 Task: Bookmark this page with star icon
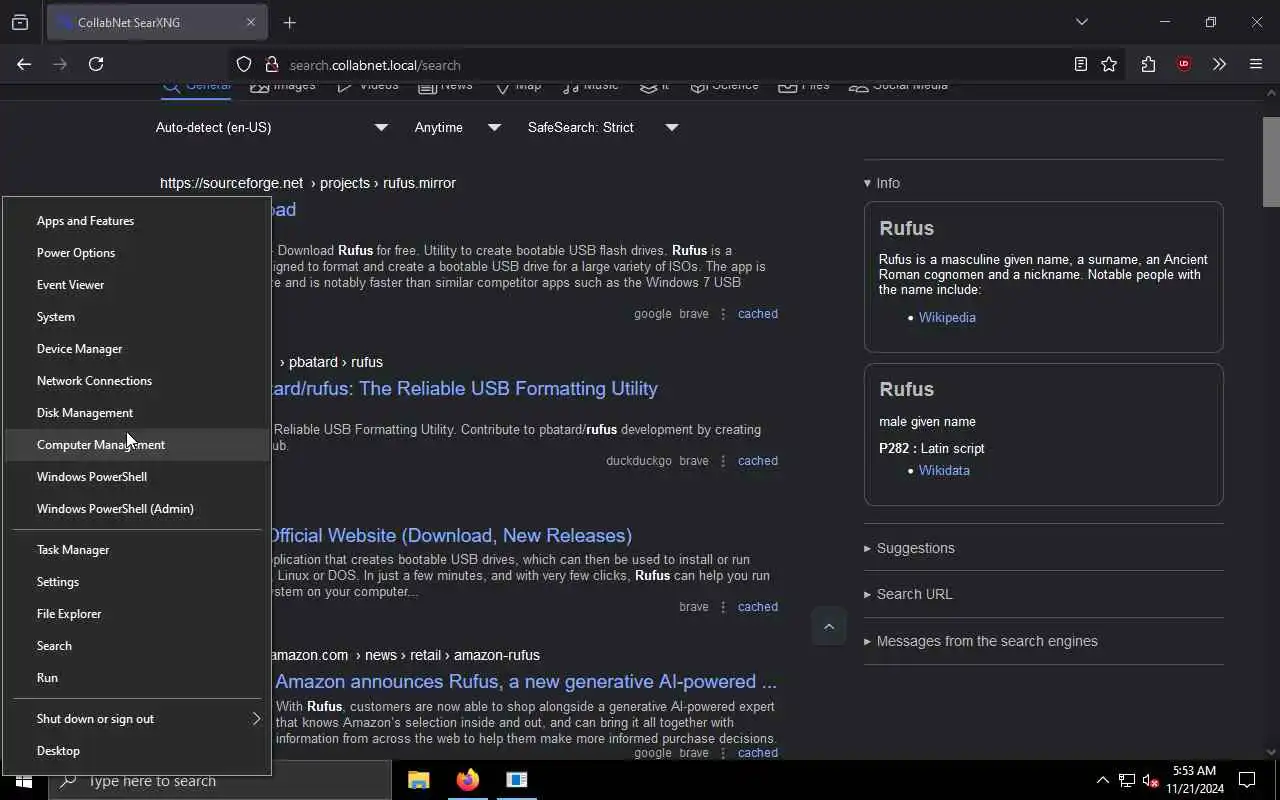coord(1109,64)
